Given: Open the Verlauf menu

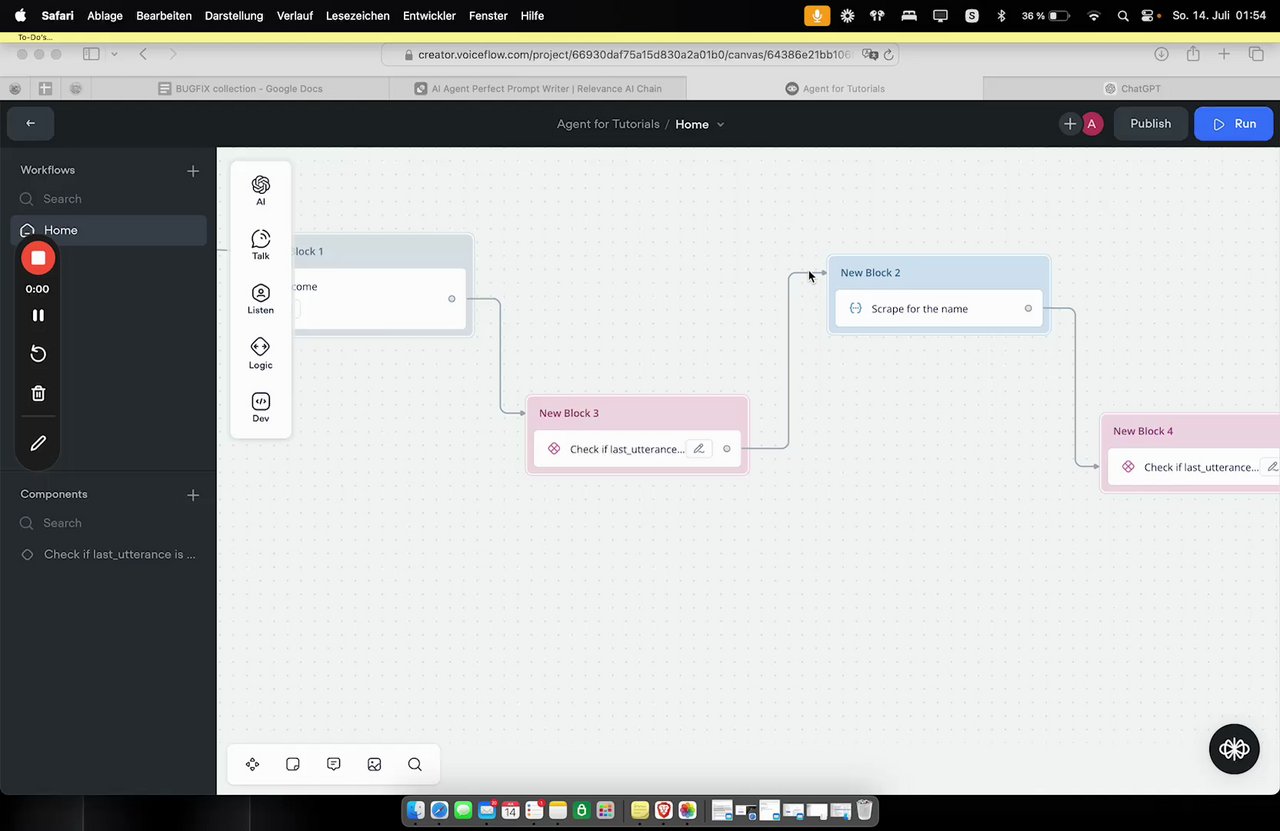Looking at the screenshot, I should (295, 16).
